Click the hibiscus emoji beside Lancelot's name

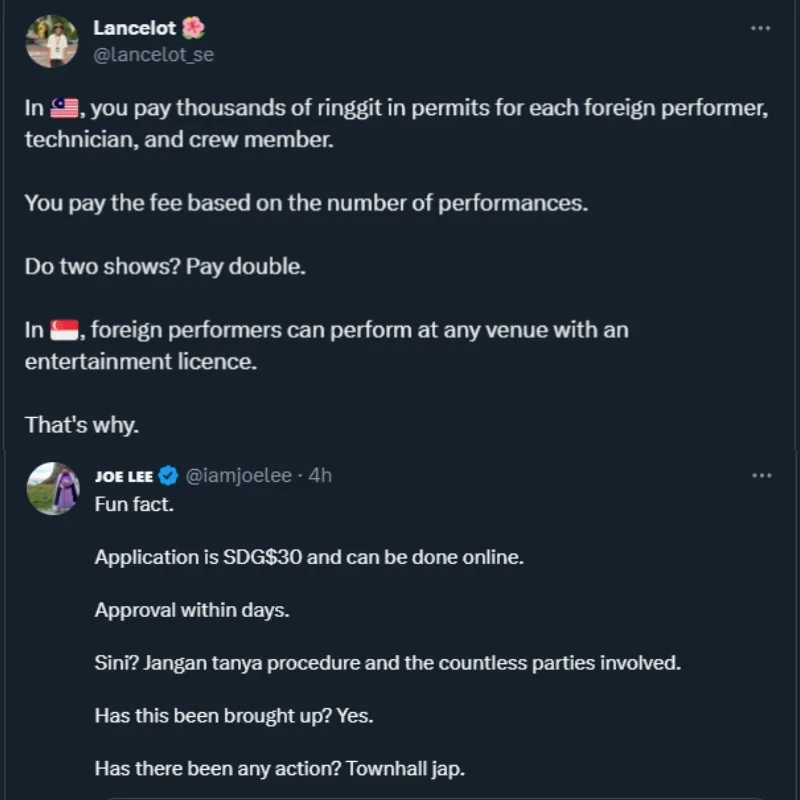[194, 29]
